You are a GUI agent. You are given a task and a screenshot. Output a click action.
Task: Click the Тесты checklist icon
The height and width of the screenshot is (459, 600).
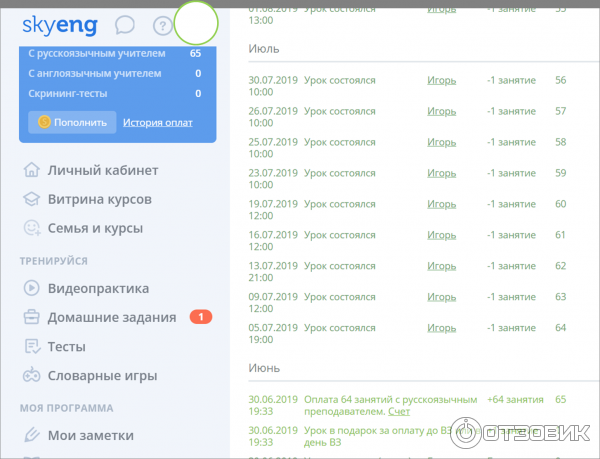32,347
